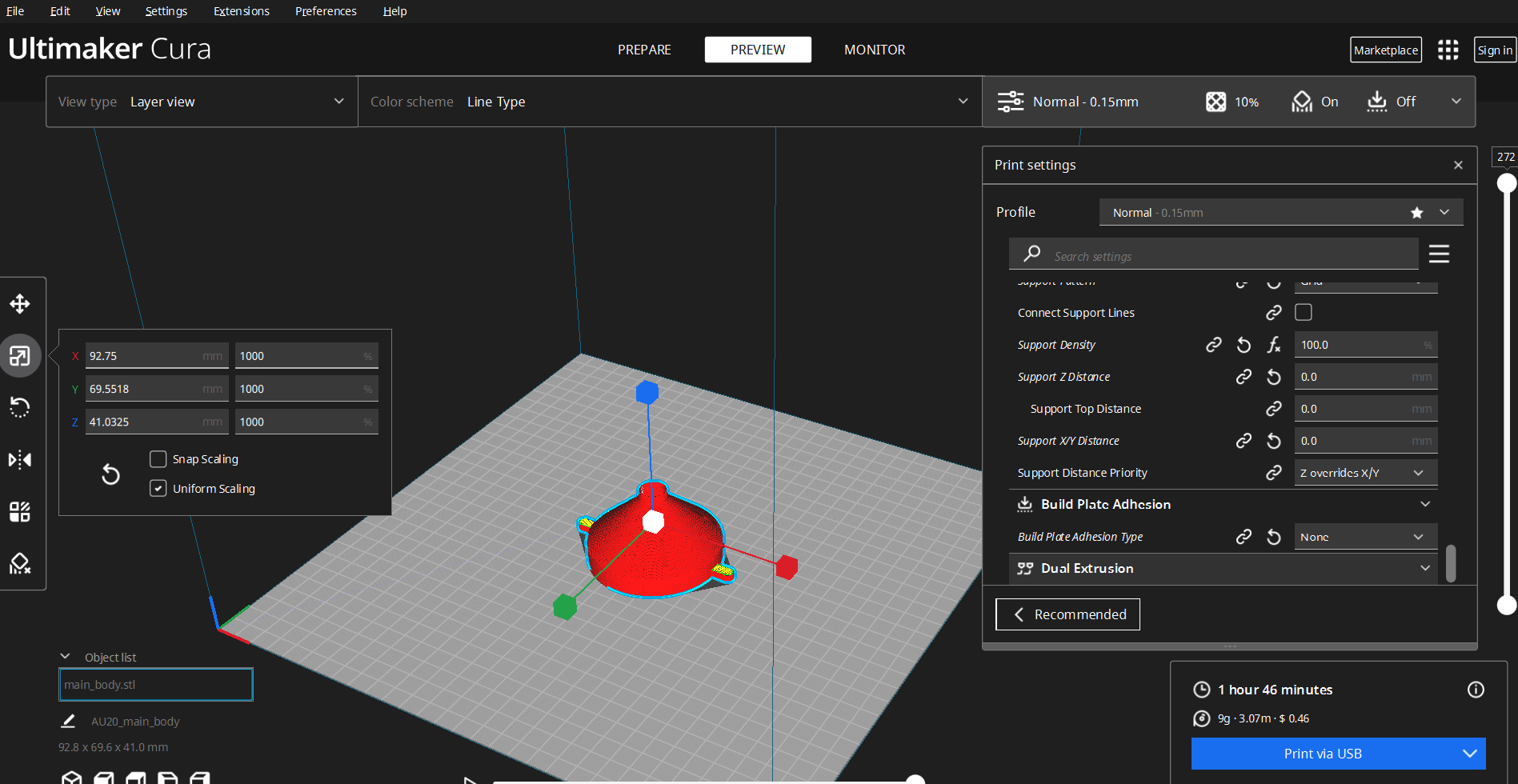The height and width of the screenshot is (784, 1518).
Task: Reset Support Density value
Action: point(1244,345)
